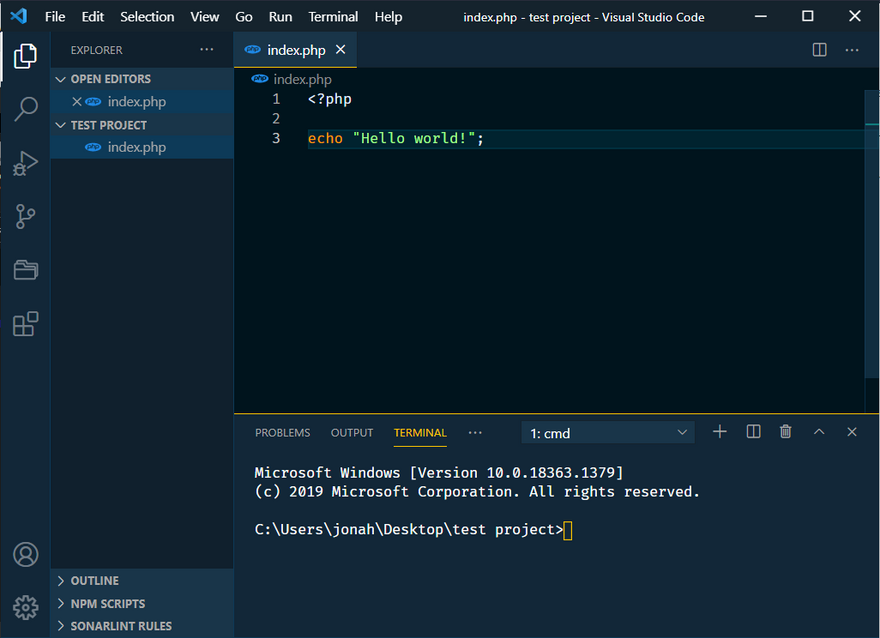Split the terminal panel
880x638 pixels.
point(754,432)
